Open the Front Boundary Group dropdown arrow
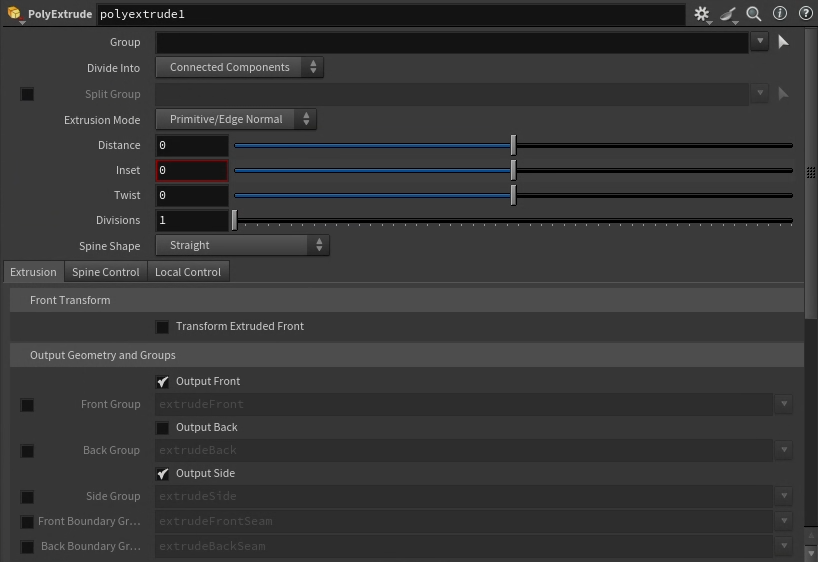The image size is (818, 562). pos(784,521)
